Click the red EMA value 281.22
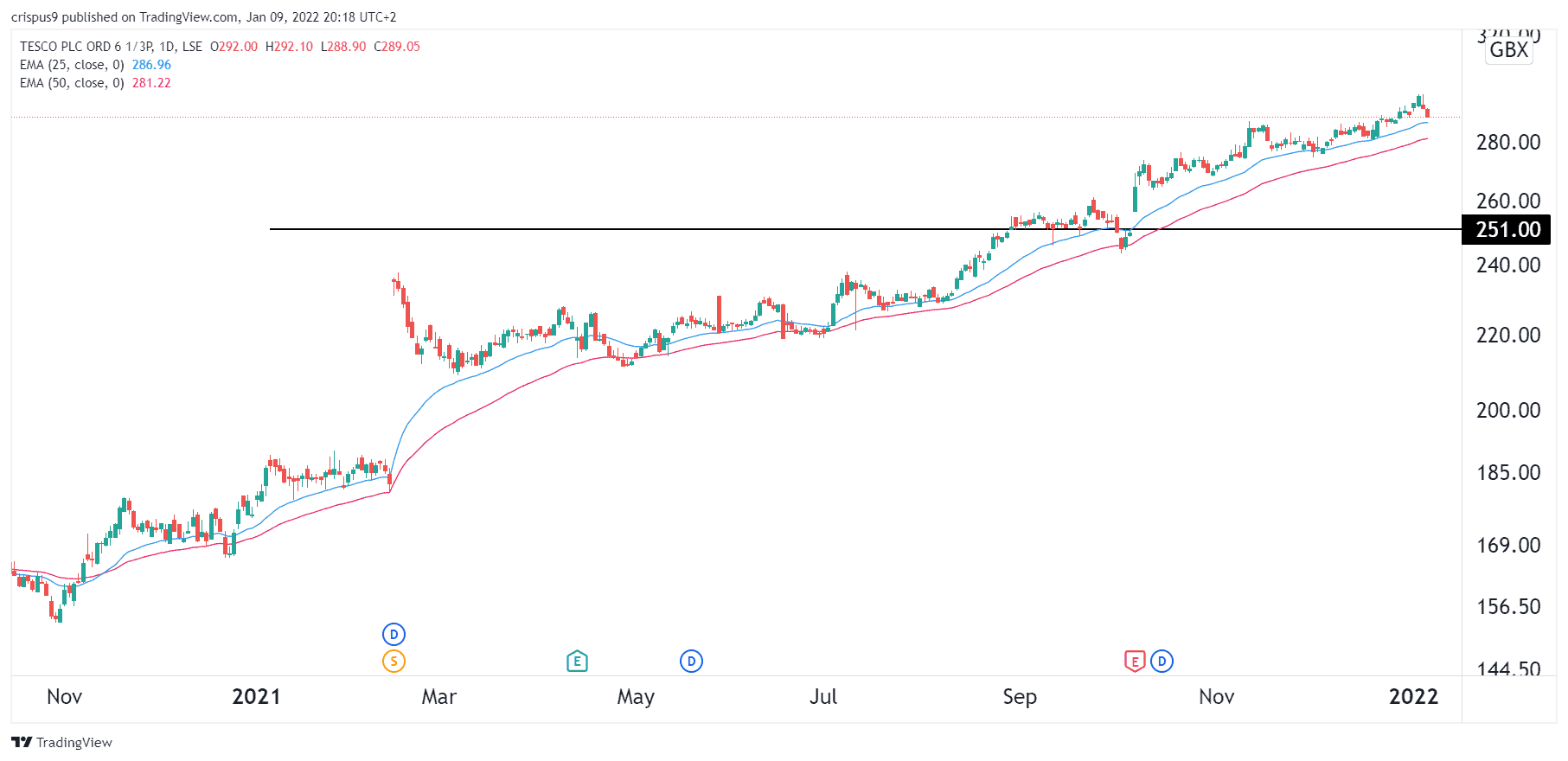The height and width of the screenshot is (761, 1568). point(151,83)
